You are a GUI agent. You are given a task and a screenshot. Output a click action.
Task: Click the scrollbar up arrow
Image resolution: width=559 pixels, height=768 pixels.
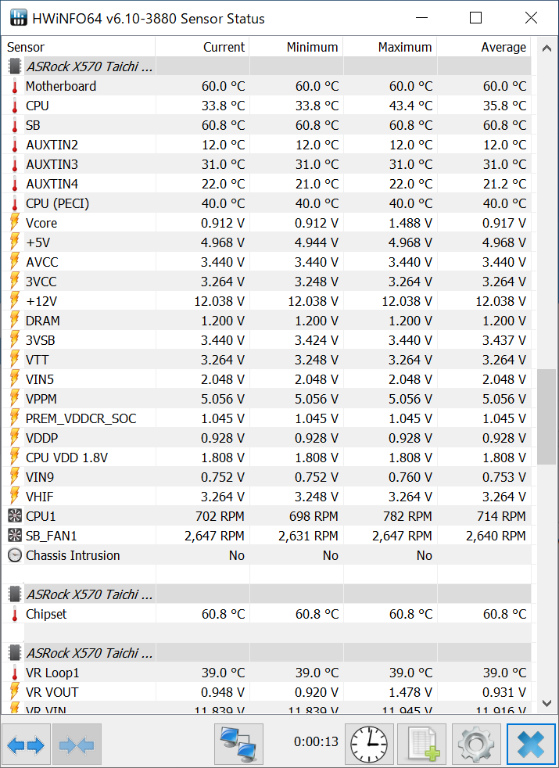[546, 48]
